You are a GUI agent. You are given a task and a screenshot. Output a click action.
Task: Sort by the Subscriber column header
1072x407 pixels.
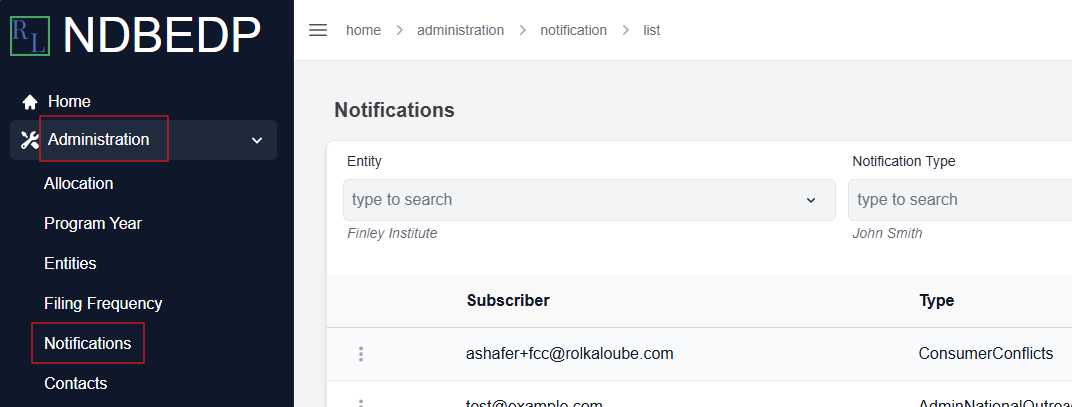point(508,300)
